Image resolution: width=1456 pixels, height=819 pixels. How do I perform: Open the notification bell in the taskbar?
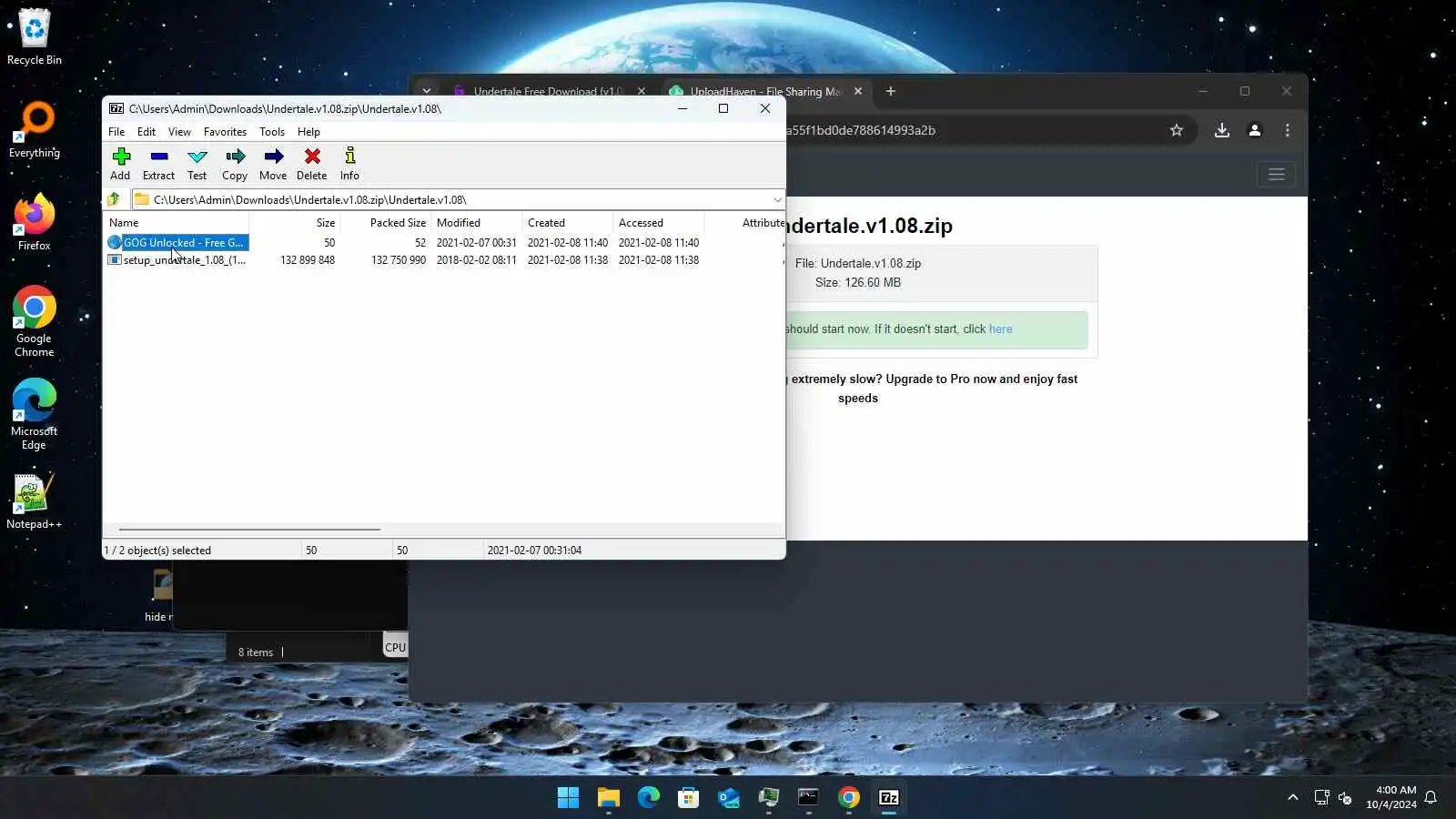1431,798
